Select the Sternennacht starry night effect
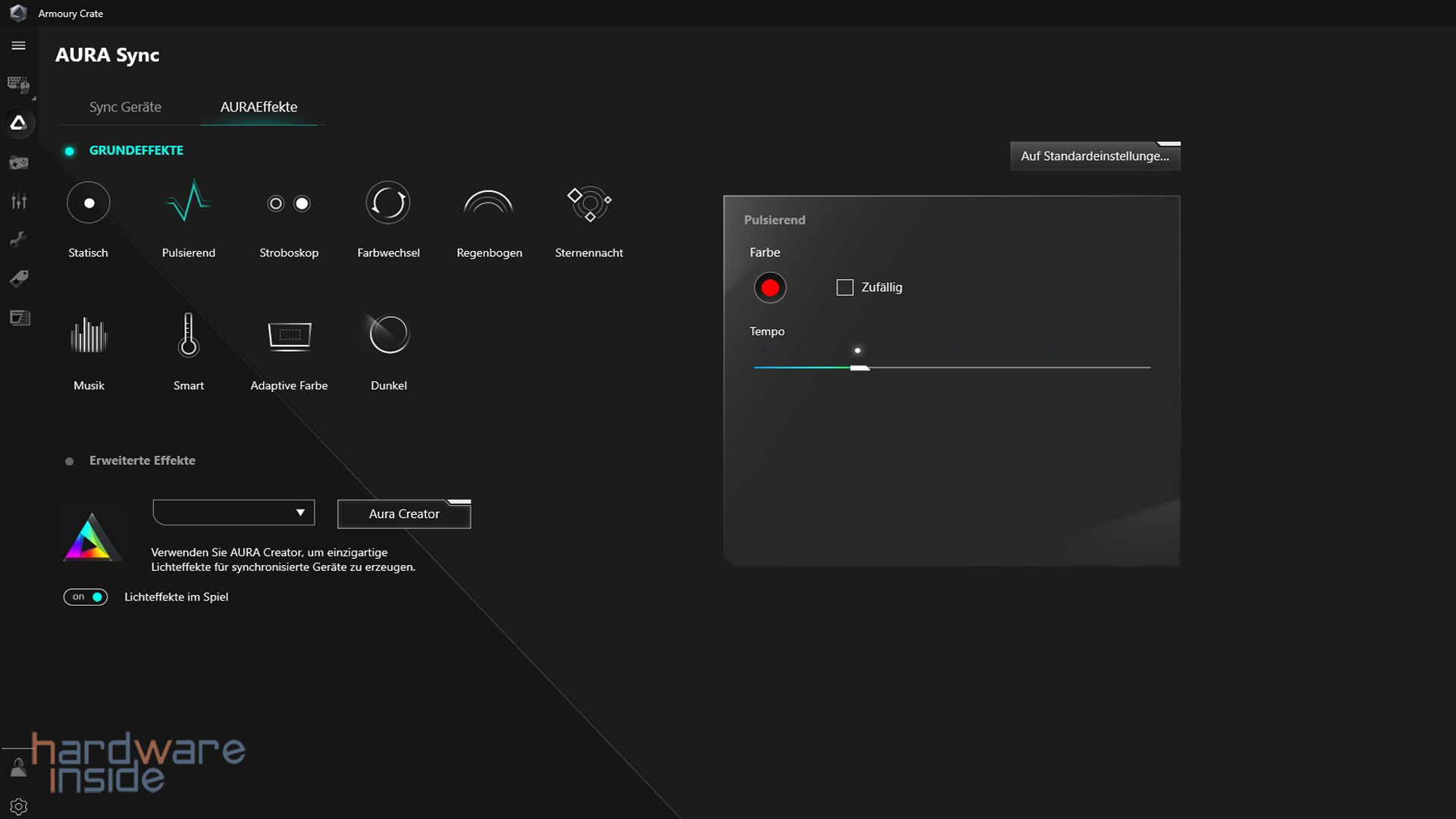The image size is (1456, 819). point(589,203)
